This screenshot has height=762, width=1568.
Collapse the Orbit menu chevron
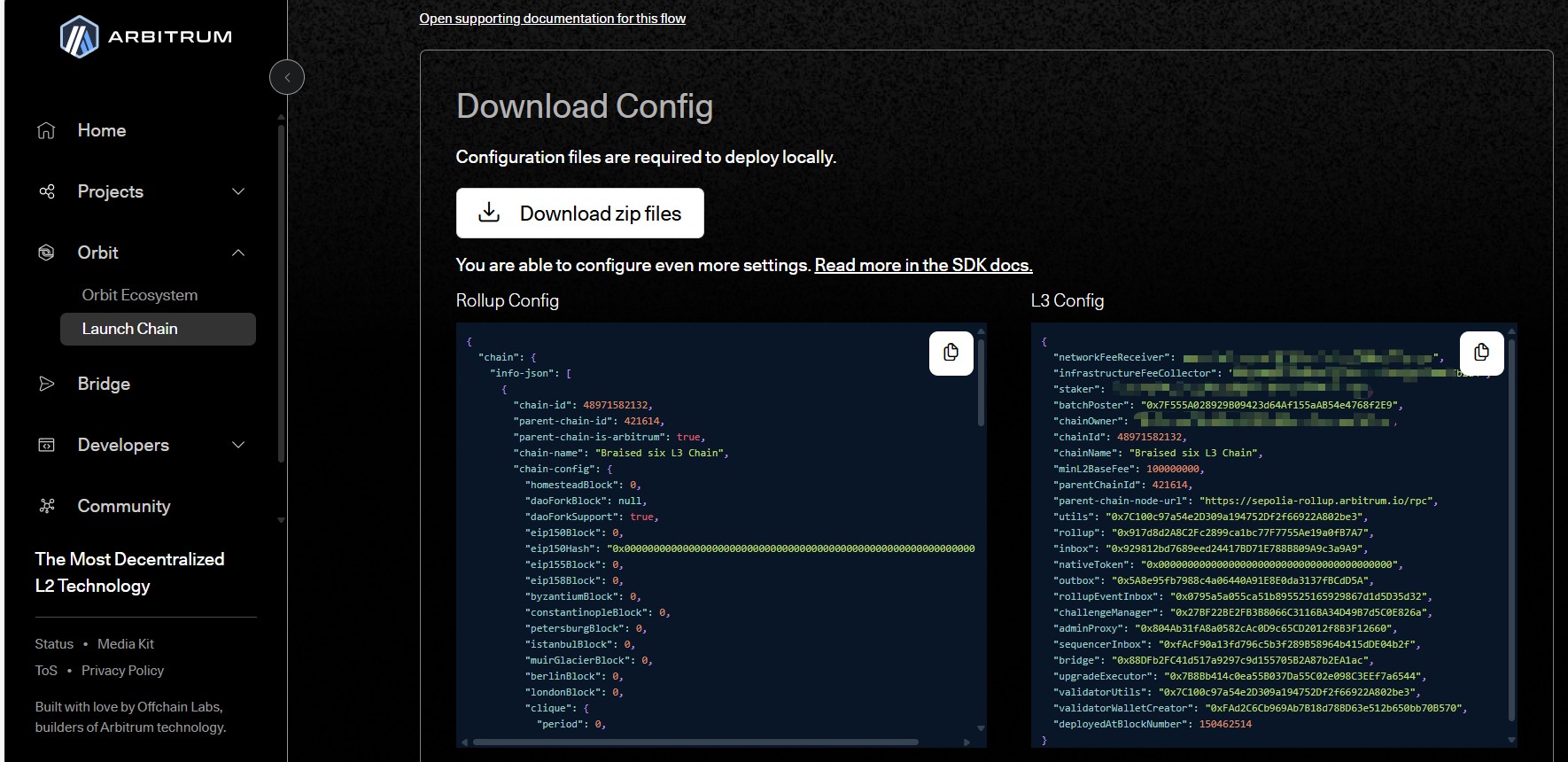coord(238,253)
